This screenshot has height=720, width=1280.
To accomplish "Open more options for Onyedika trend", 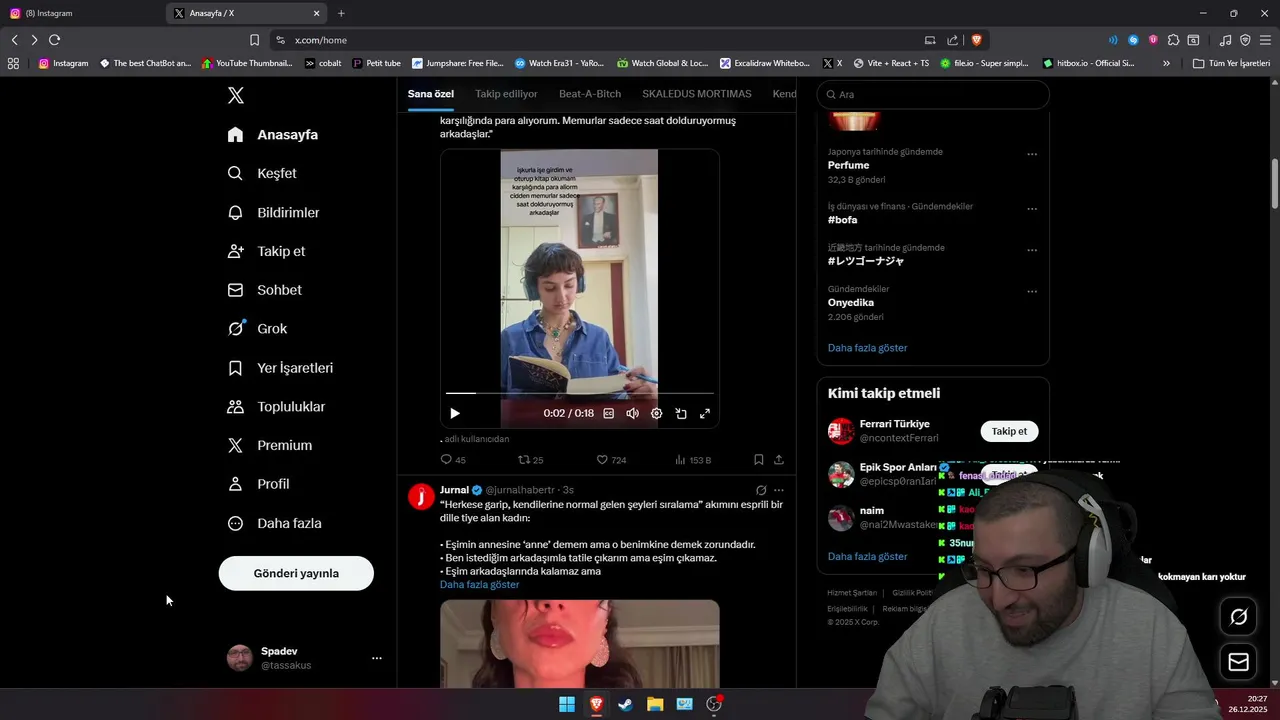I will tap(1032, 292).
